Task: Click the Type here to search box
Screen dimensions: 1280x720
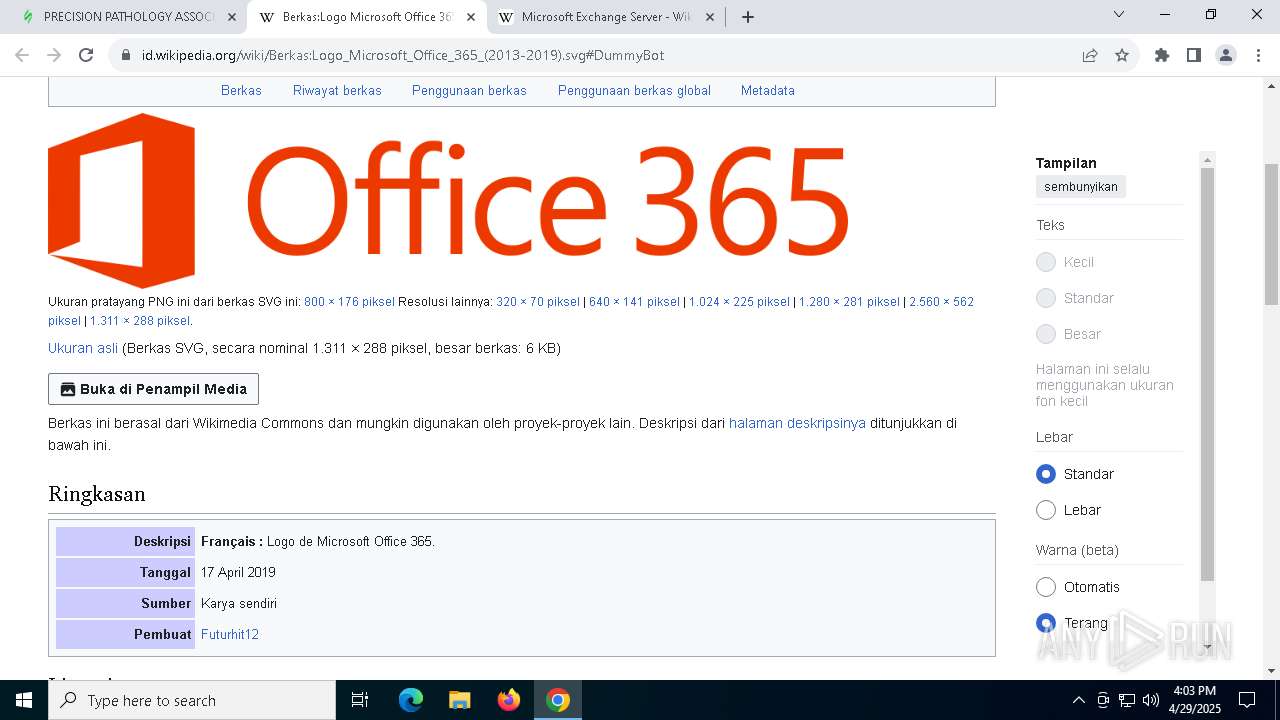Action: (192, 700)
